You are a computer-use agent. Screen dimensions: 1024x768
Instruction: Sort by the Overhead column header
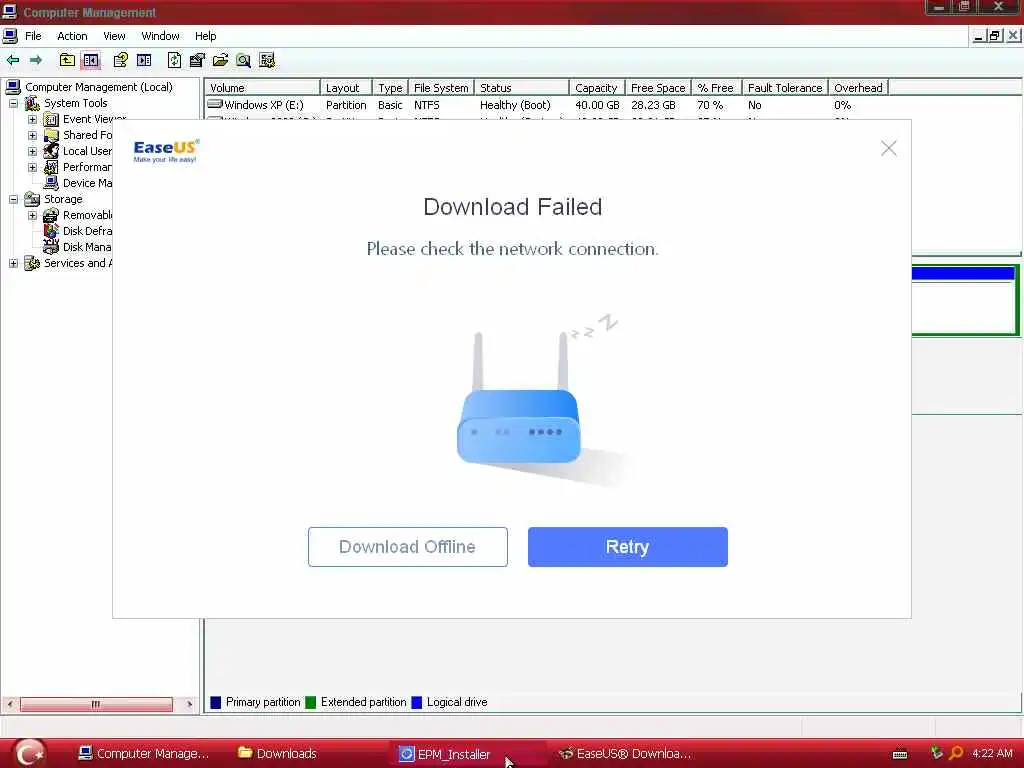click(858, 88)
